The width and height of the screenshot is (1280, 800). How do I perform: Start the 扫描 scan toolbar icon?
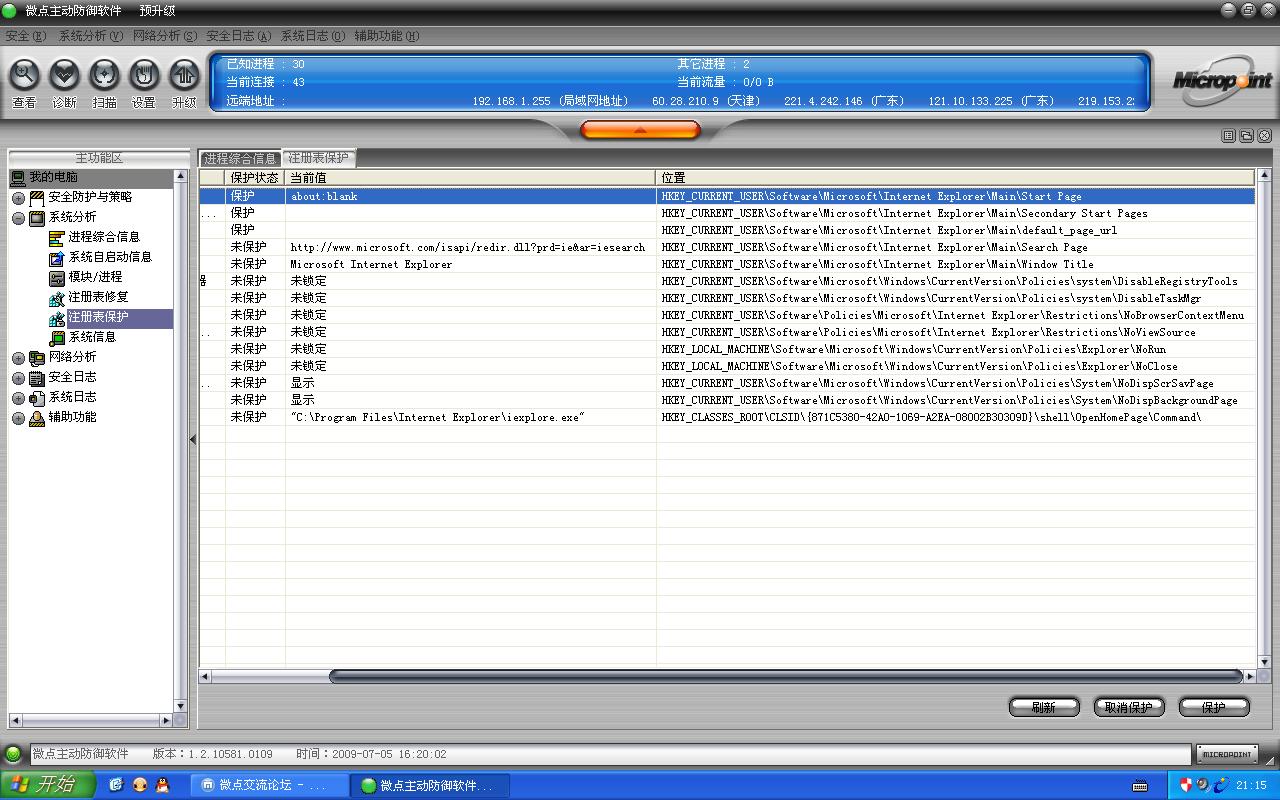tap(104, 76)
